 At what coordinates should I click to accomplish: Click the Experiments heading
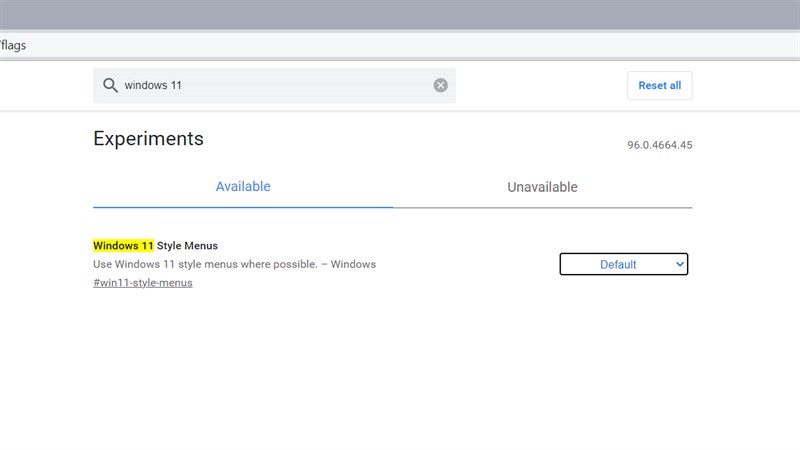(148, 139)
